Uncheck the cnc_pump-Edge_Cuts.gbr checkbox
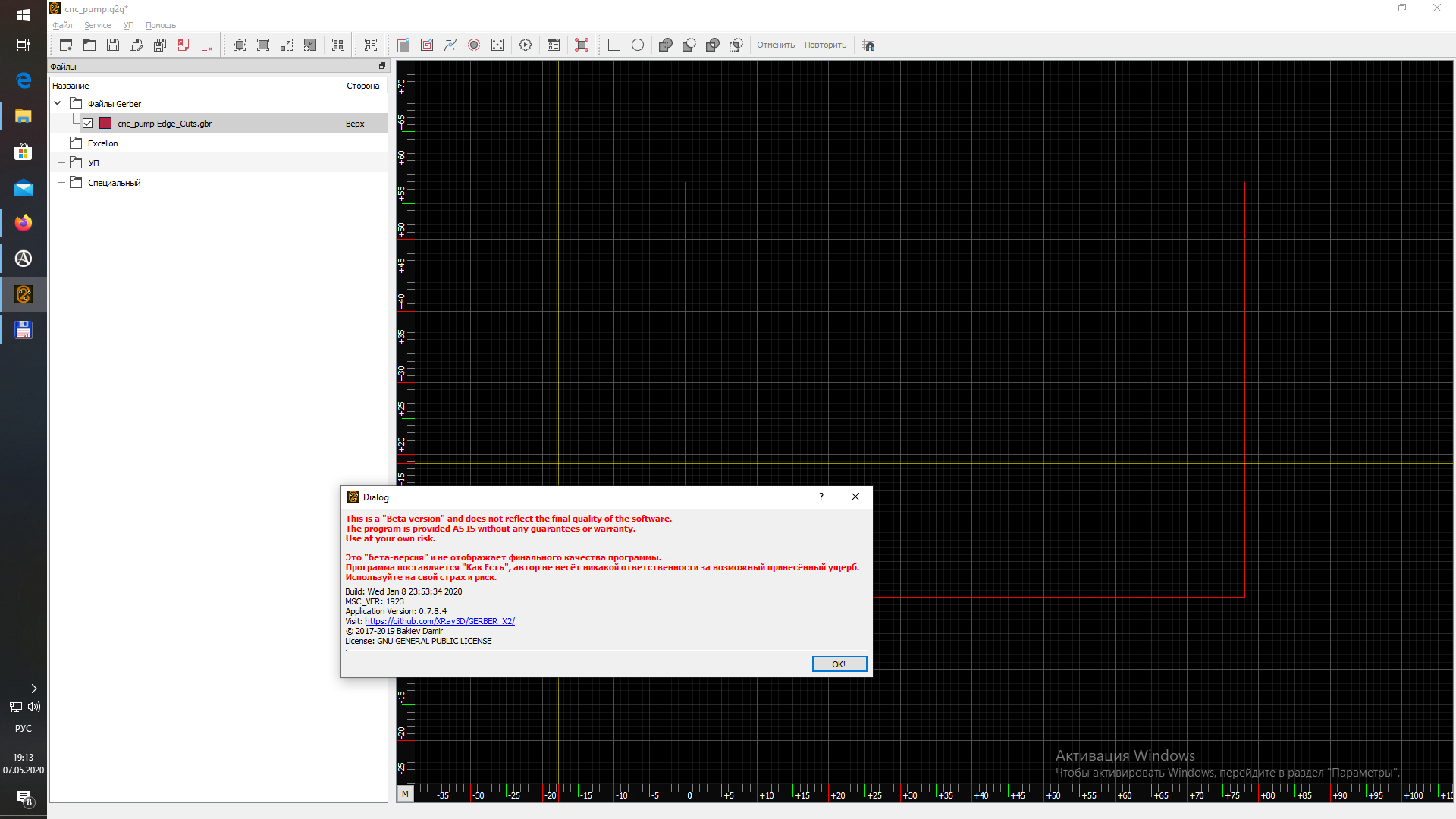 [88, 124]
